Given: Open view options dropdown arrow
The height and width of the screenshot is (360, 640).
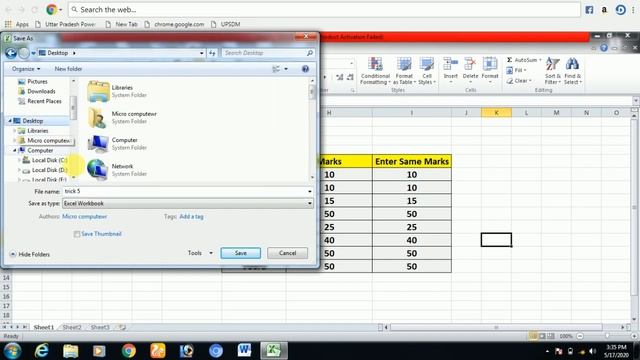Looking at the screenshot, I should pos(286,69).
